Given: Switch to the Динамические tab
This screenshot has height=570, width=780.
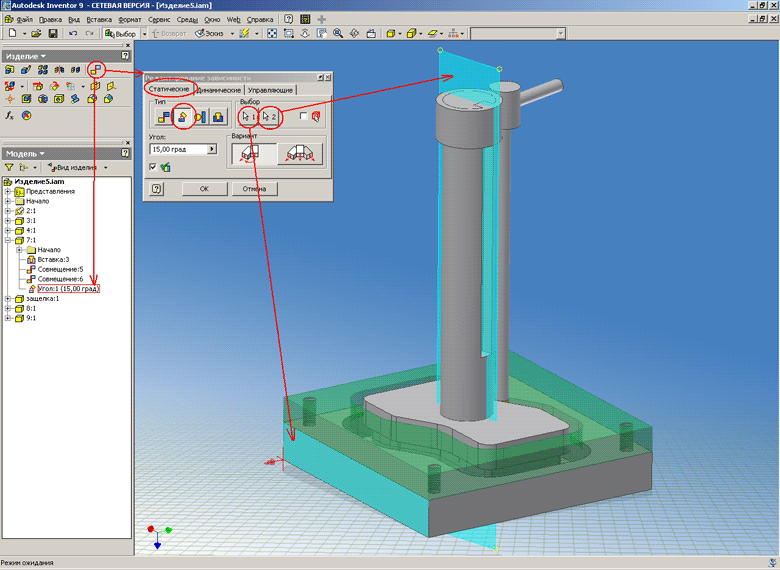Looking at the screenshot, I should (x=219, y=90).
